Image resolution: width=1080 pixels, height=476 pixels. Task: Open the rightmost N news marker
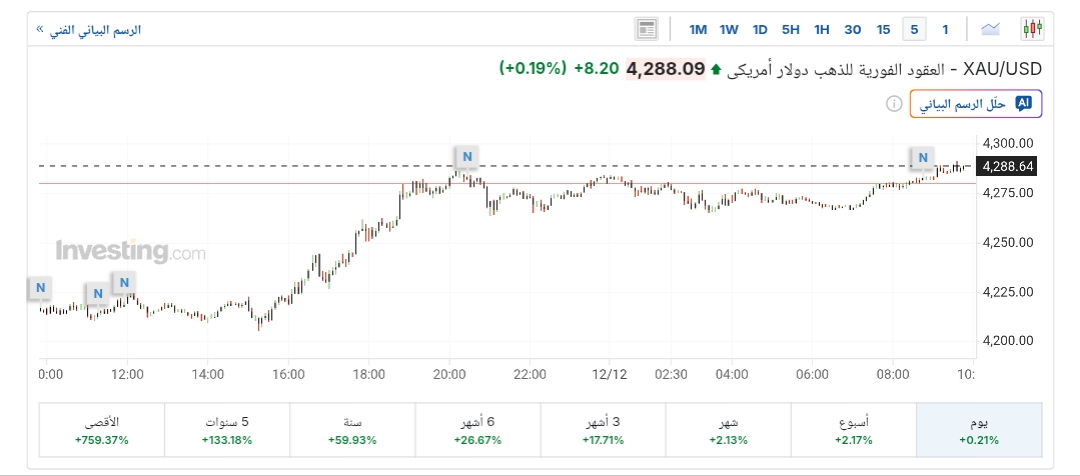pos(923,156)
